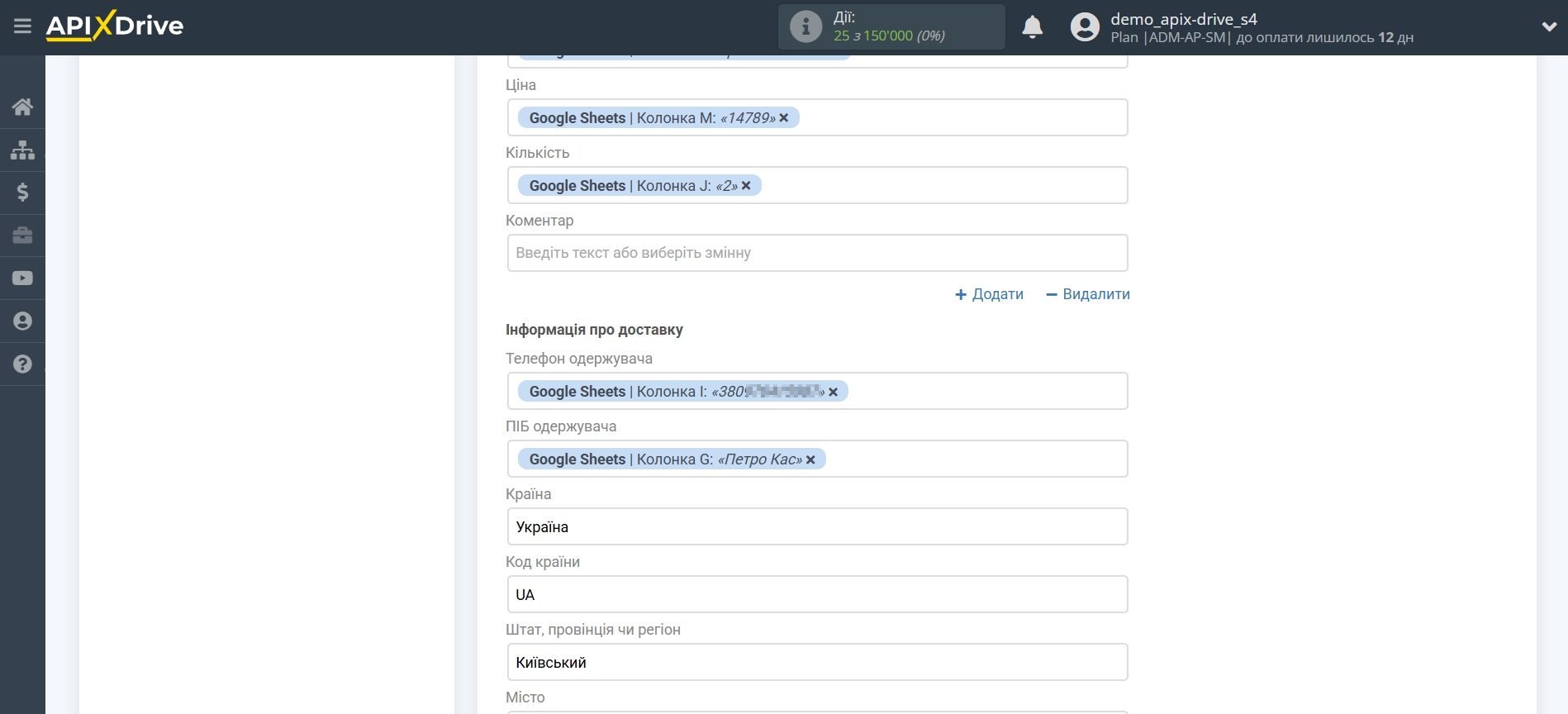
Task: Click the Видалити link
Action: point(1087,294)
